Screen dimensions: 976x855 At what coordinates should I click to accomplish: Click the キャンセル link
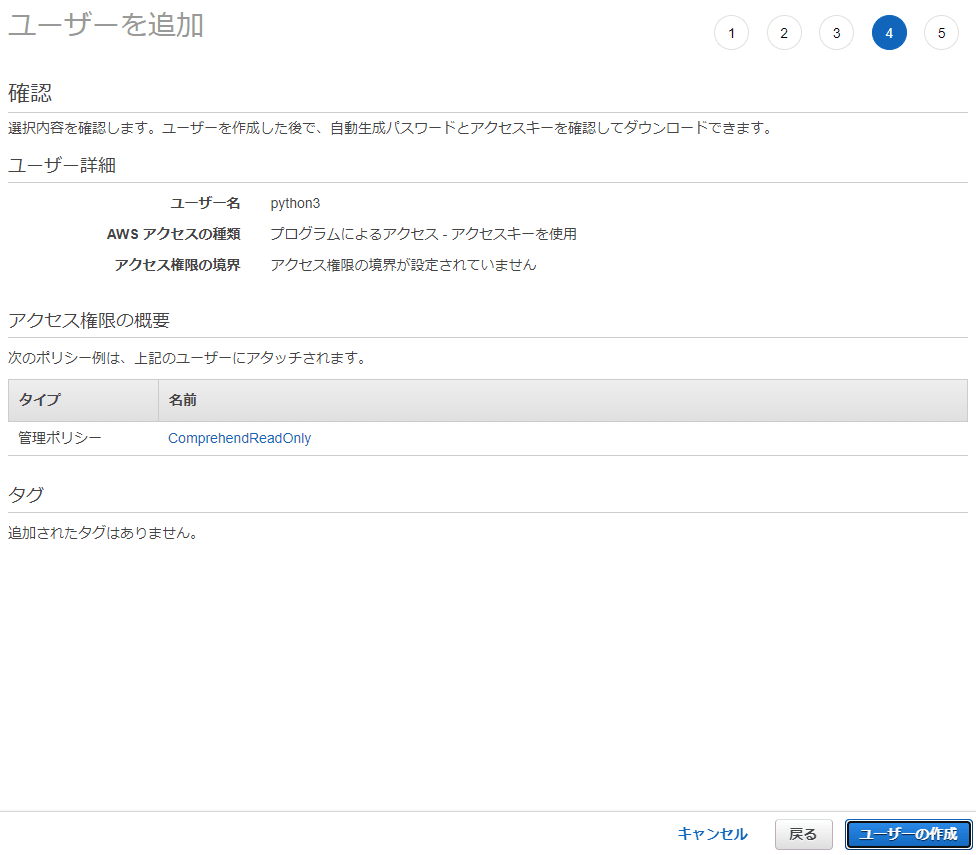pyautogui.click(x=712, y=834)
